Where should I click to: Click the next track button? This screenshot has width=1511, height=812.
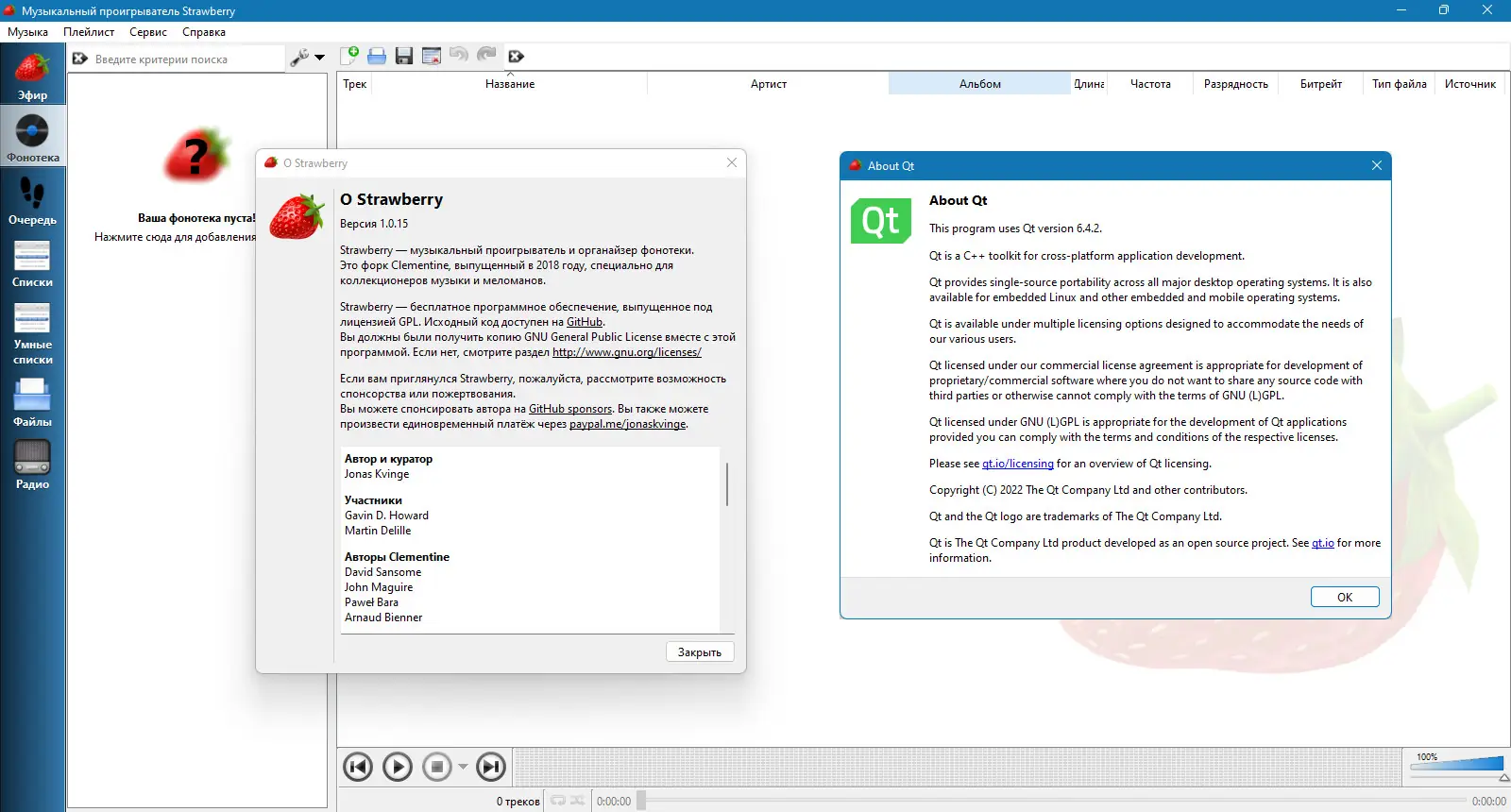491,767
